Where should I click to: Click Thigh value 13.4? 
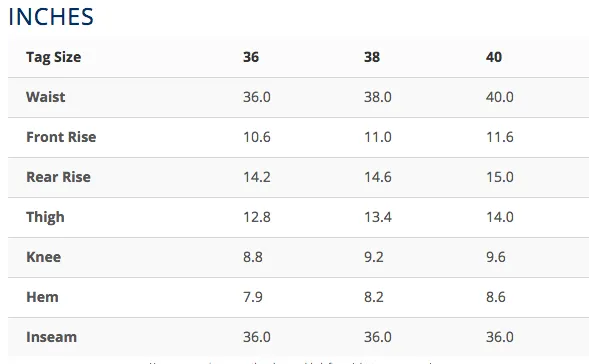[x=378, y=217]
